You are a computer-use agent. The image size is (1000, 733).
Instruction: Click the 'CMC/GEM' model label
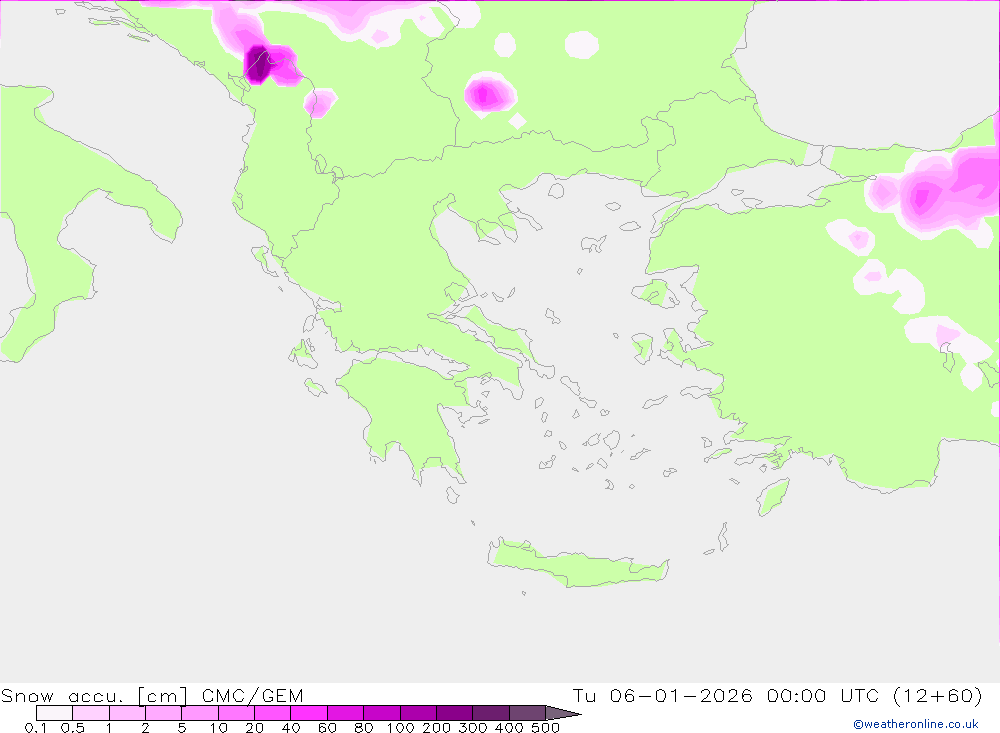coord(253,695)
